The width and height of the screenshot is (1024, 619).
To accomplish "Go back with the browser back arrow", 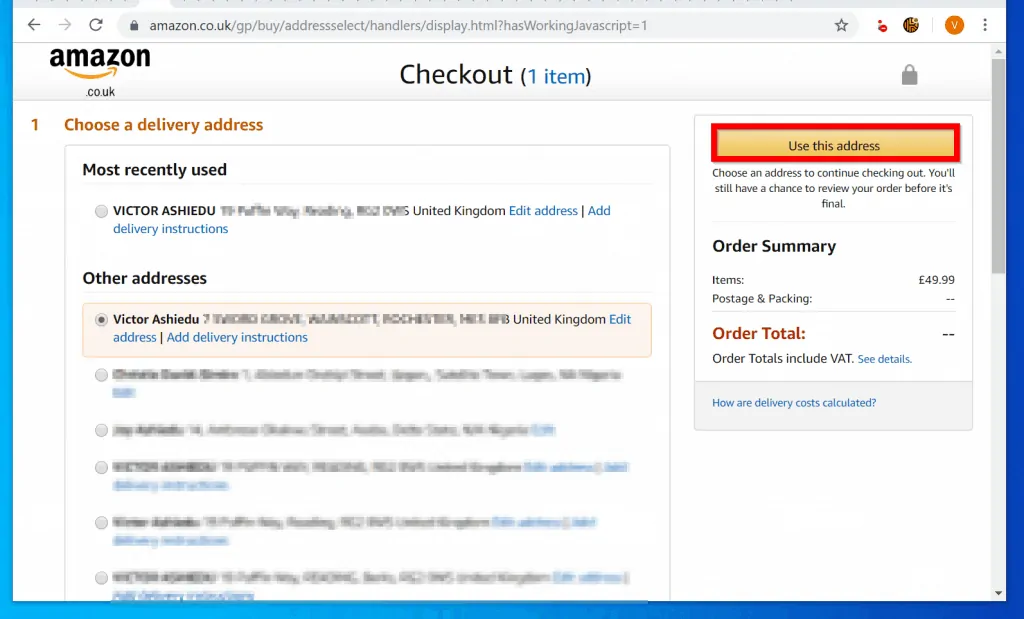I will (33, 25).
